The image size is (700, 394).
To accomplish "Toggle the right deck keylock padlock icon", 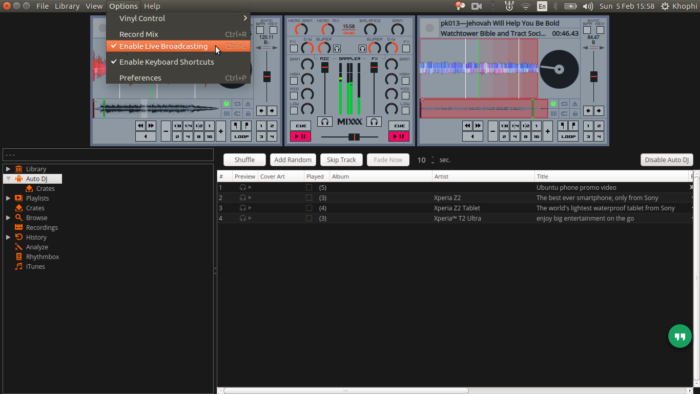I will 575,114.
